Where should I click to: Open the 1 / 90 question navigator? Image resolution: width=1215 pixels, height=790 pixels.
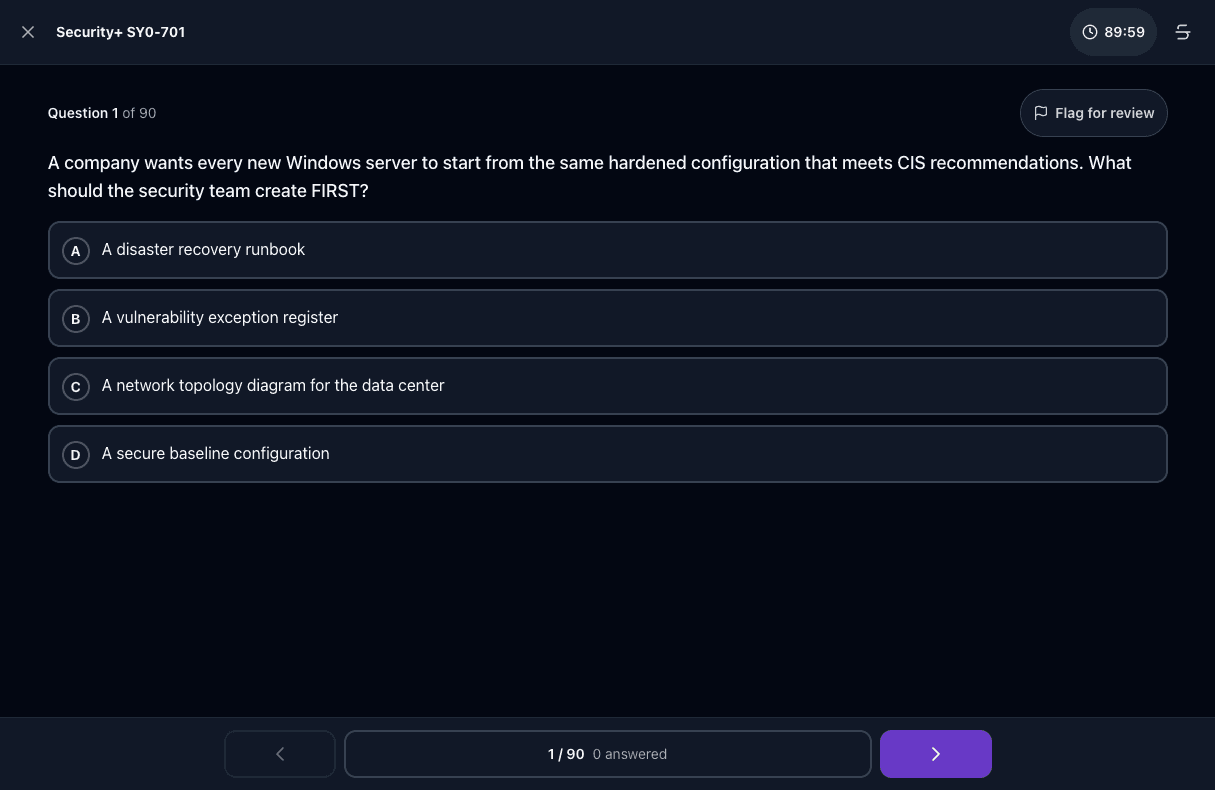[x=608, y=754]
